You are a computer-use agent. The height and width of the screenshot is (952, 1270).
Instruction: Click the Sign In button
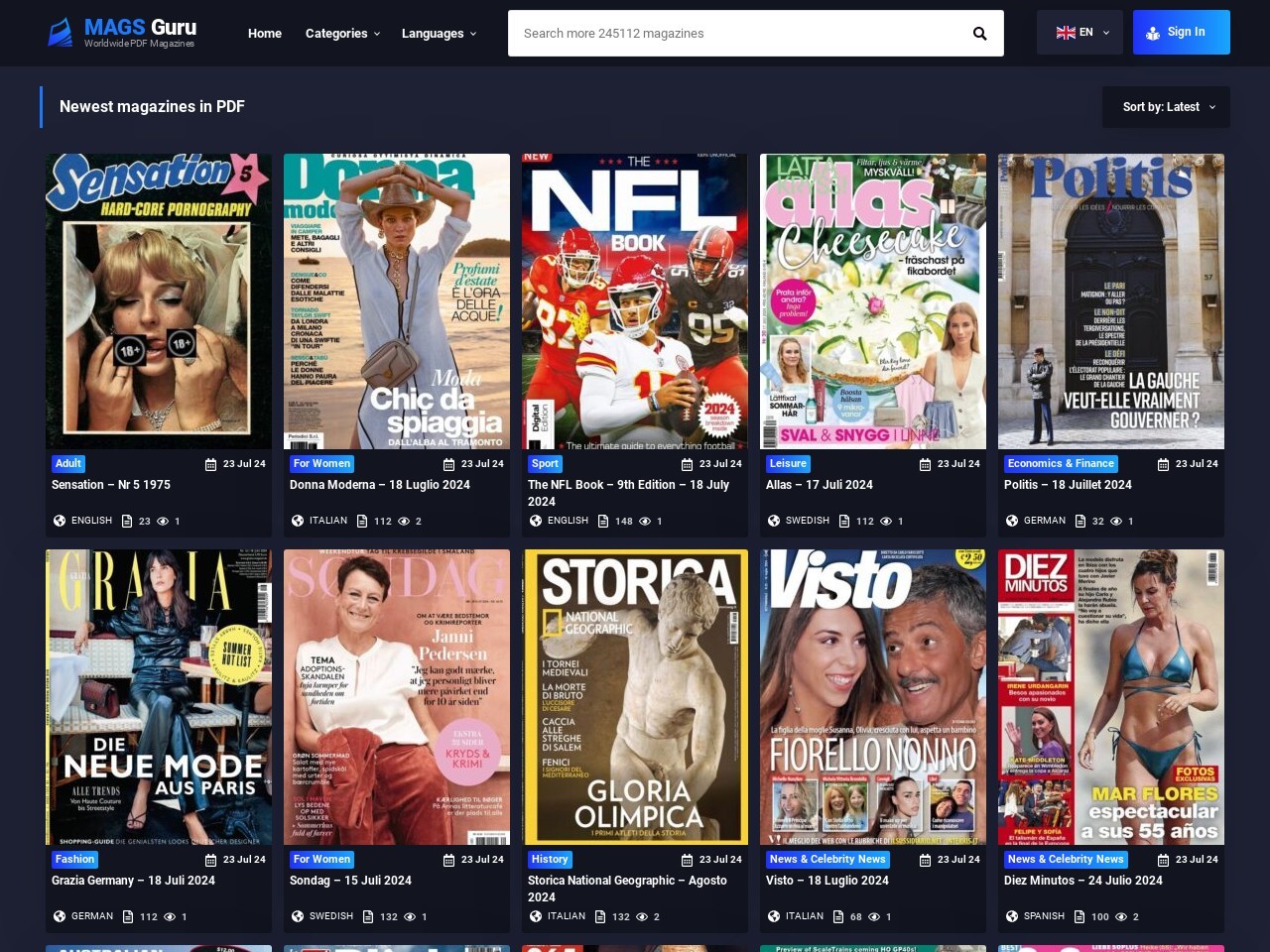1181,32
